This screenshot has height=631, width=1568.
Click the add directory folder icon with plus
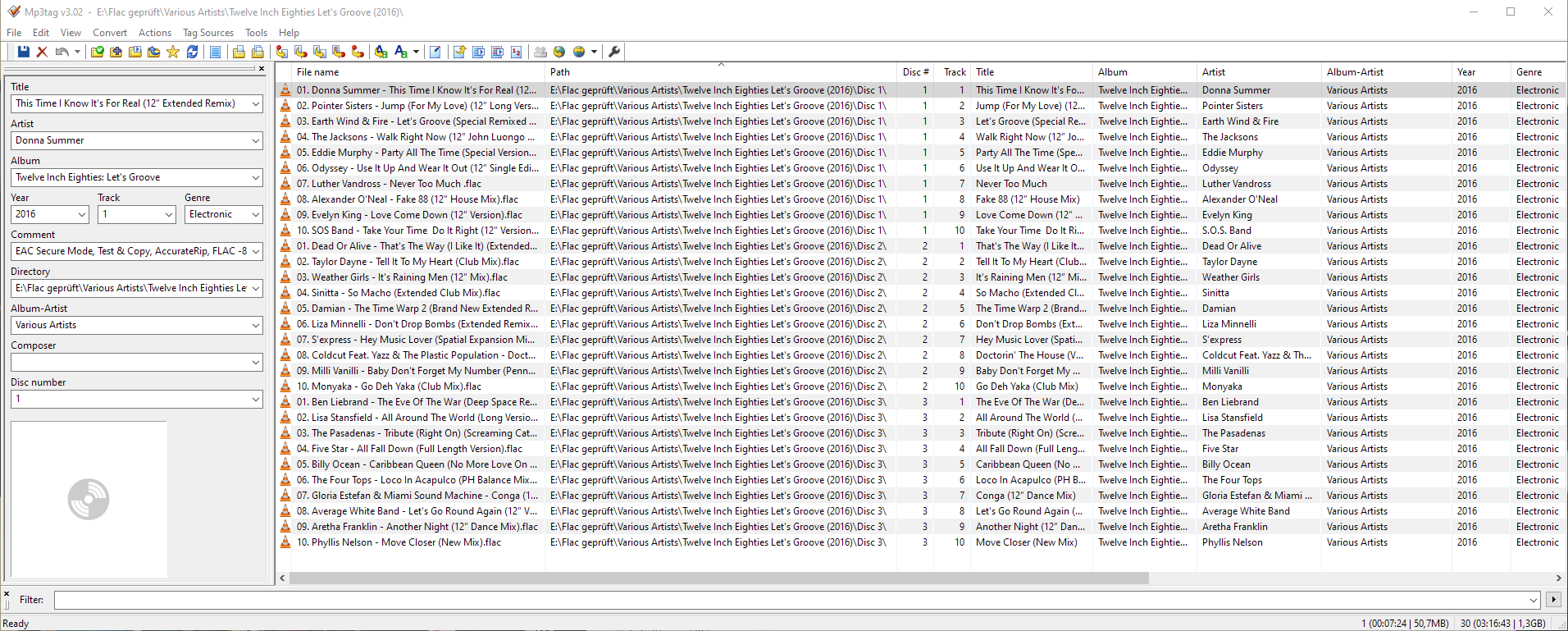116,52
